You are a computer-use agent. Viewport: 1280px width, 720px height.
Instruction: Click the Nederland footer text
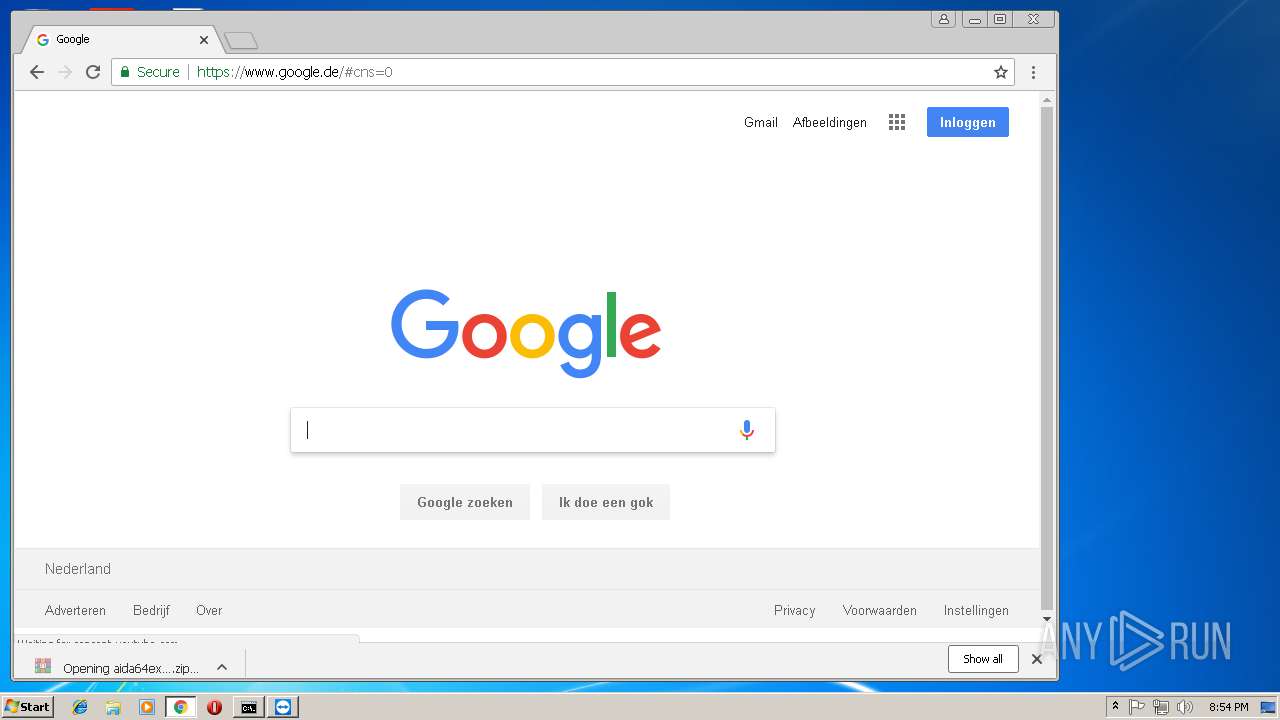click(x=78, y=569)
